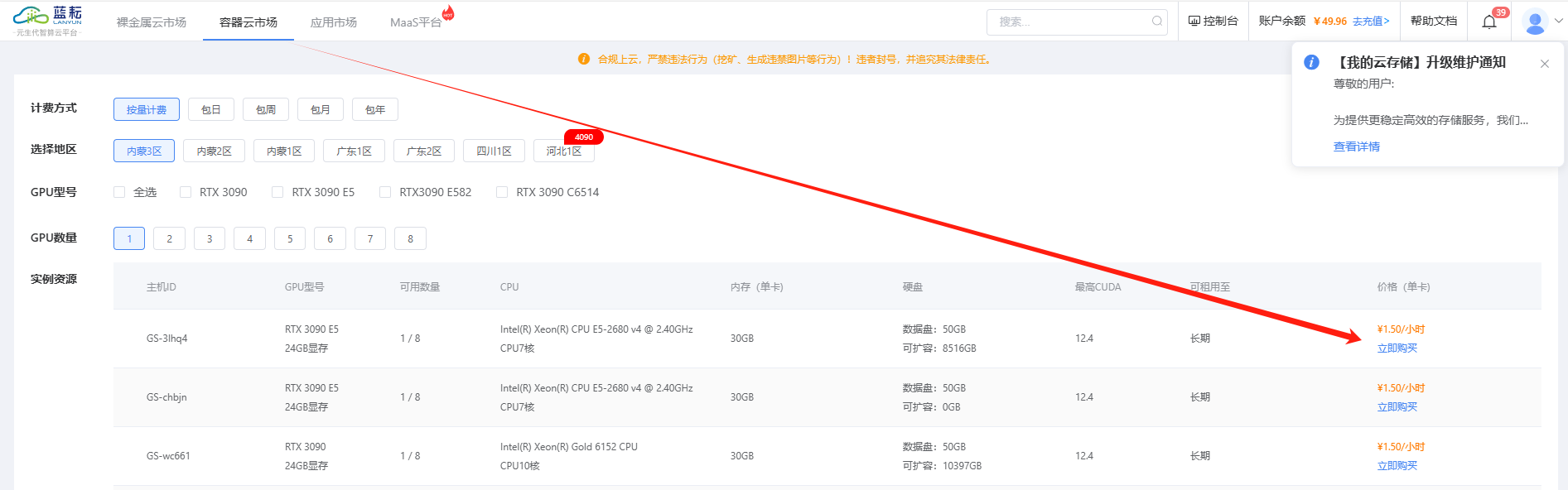Choose region 广东2区
Screen dimensions: 1568x490
(424, 151)
